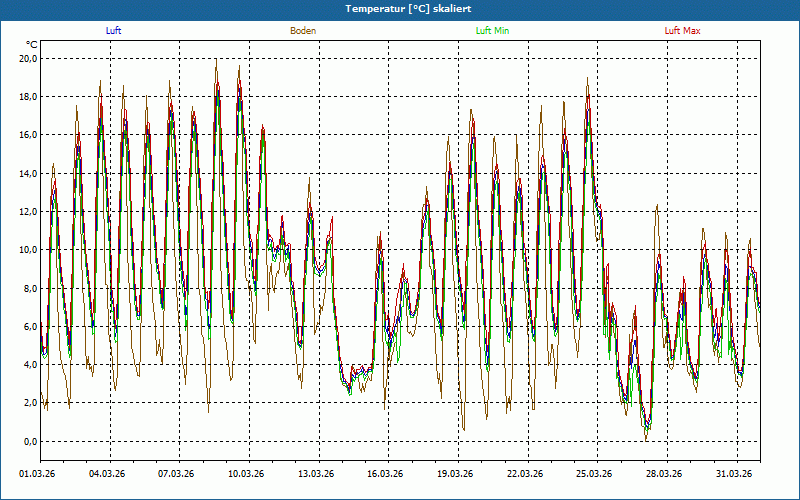This screenshot has width=800, height=500.
Task: Select the 04.03.26 date label
Action: [x=107, y=474]
